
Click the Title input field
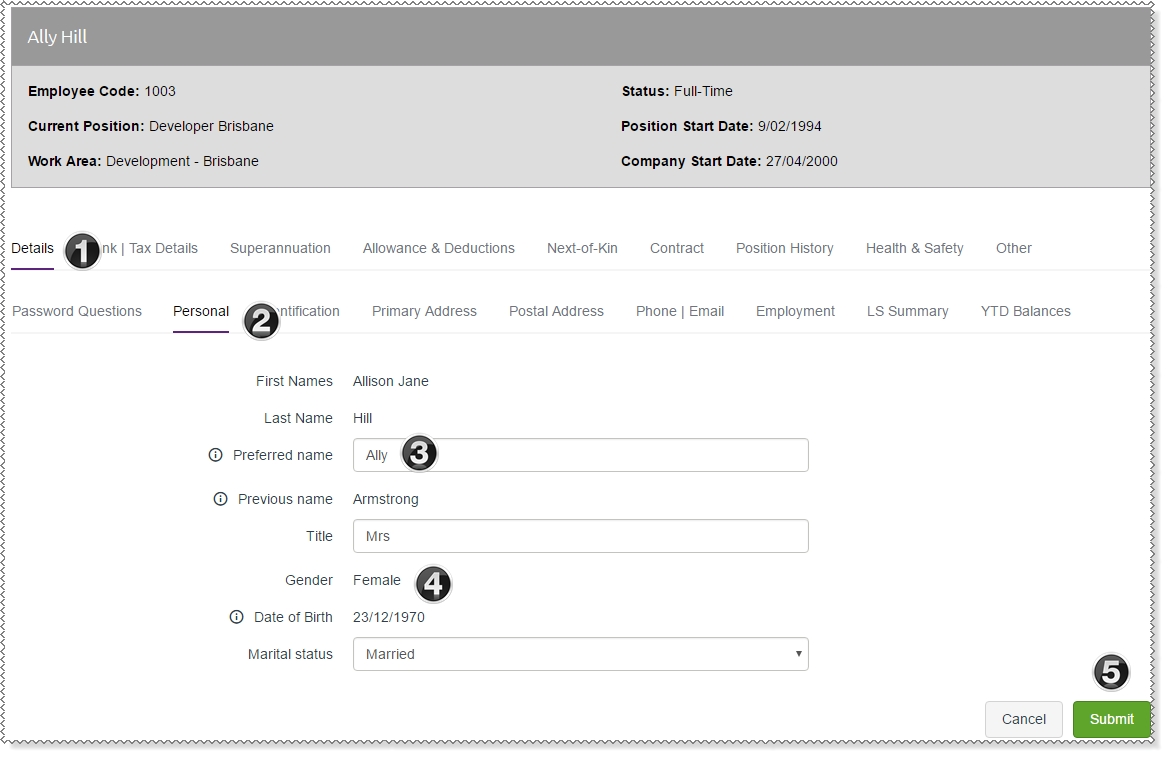click(580, 536)
